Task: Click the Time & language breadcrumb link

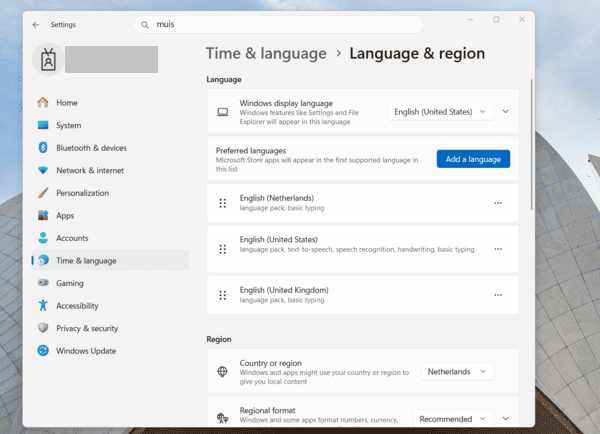Action: [x=266, y=54]
